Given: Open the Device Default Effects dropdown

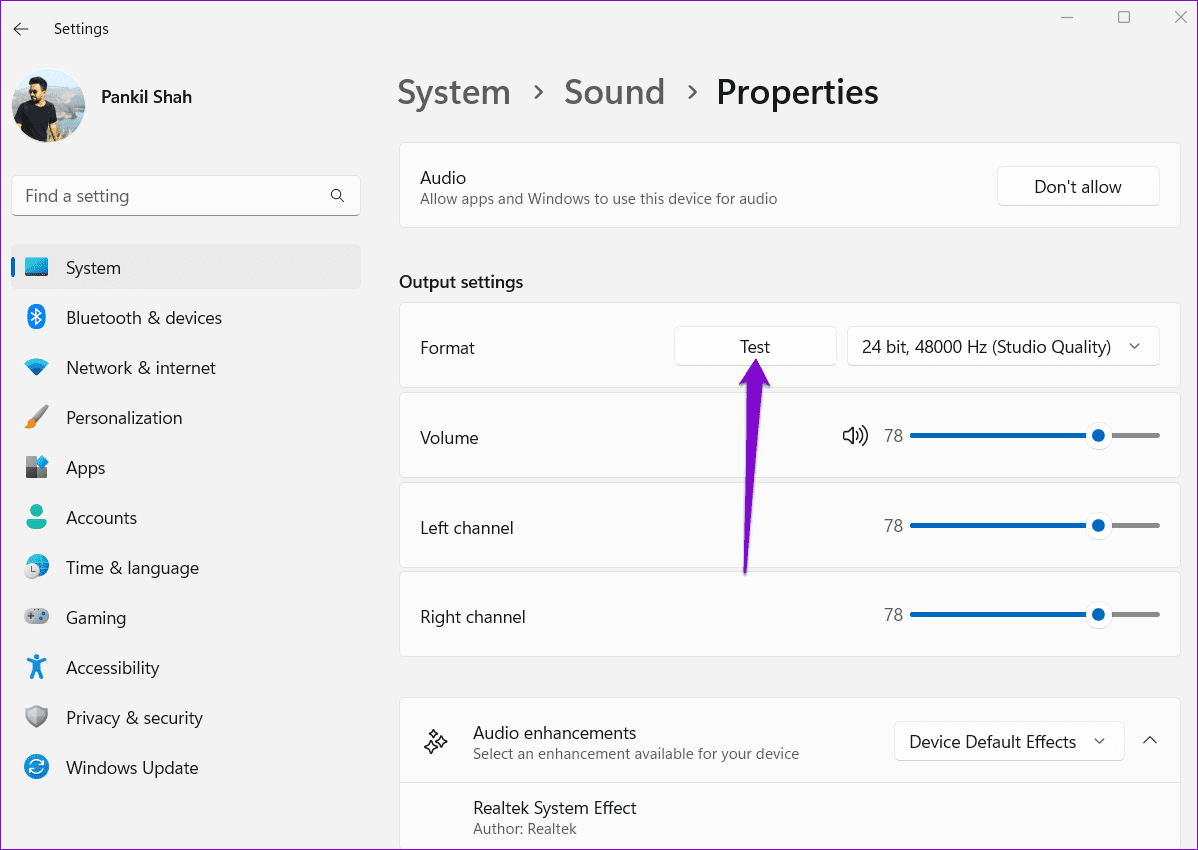Looking at the screenshot, I should pyautogui.click(x=1008, y=742).
